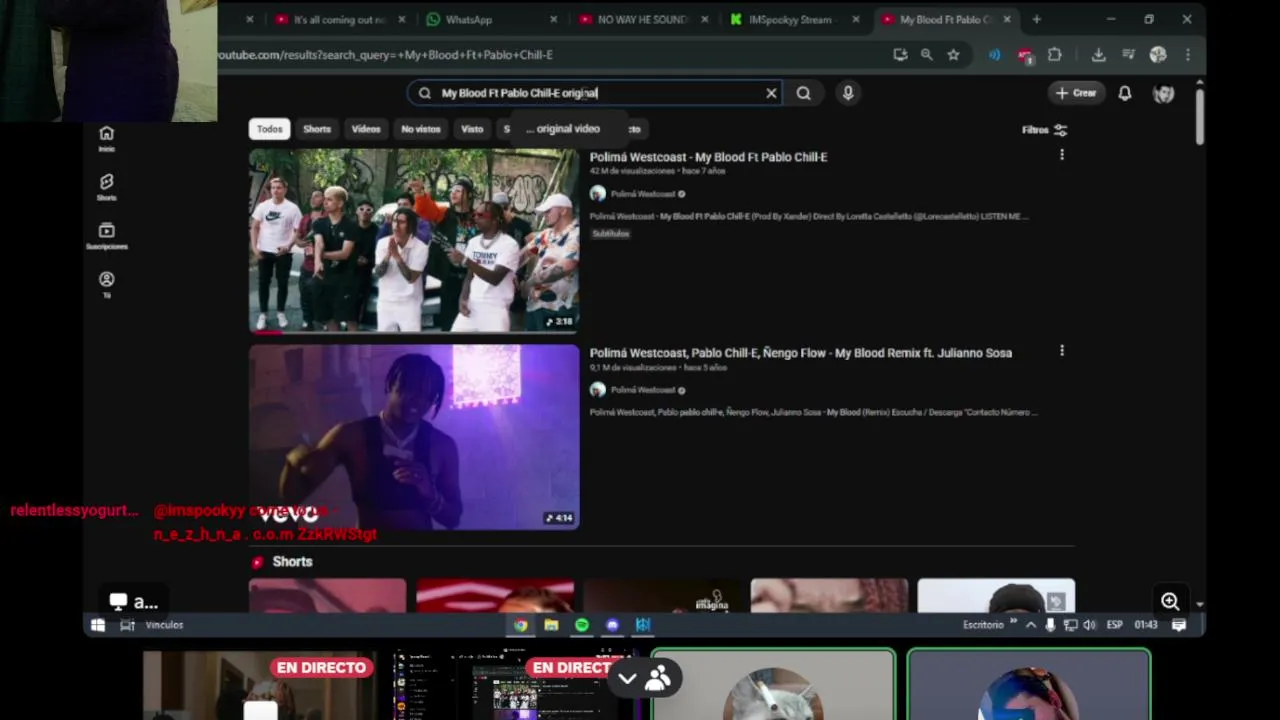
Task: Open the Chrome profile avatar
Action: (1158, 55)
